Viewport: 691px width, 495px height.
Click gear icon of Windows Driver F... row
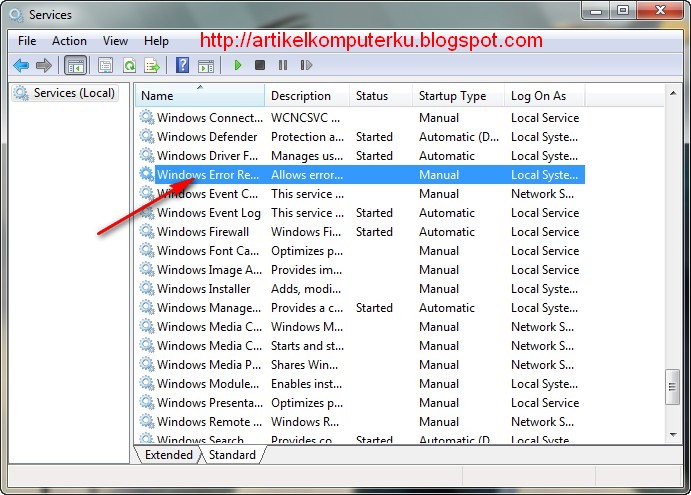point(147,155)
